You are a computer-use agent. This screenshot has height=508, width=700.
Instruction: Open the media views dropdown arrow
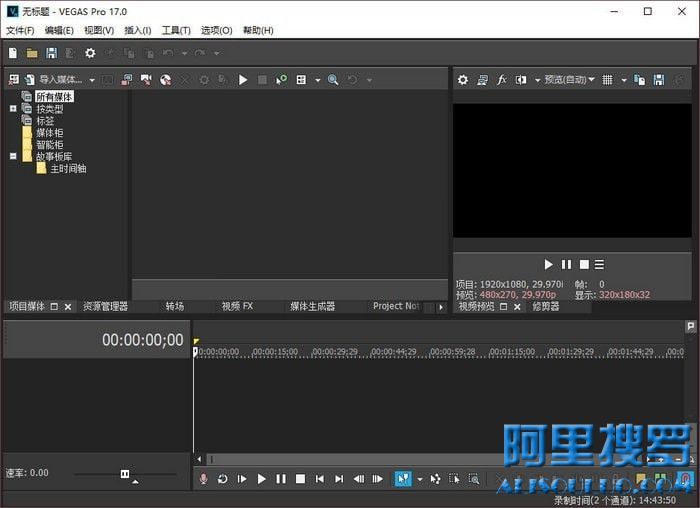tap(317, 80)
